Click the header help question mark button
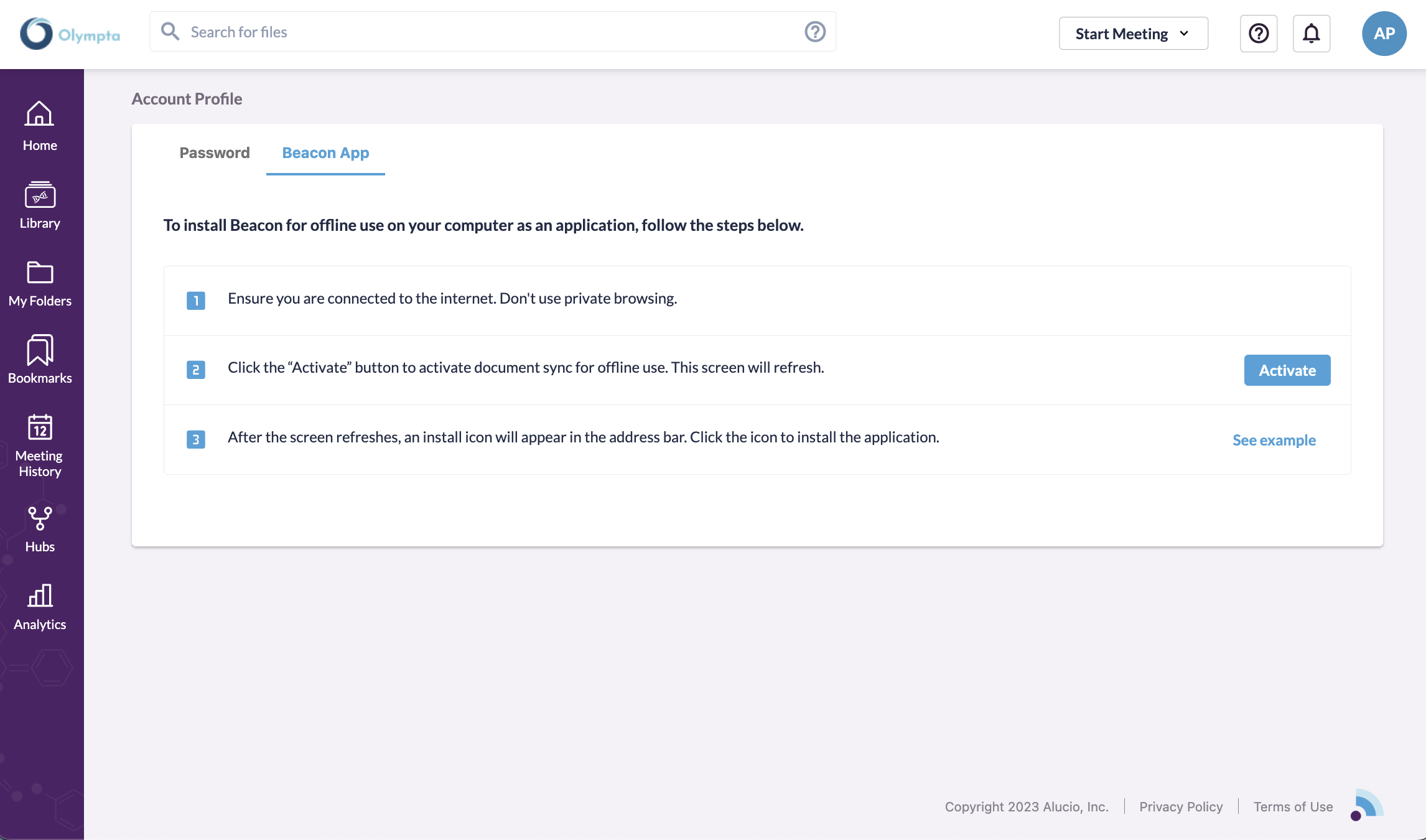This screenshot has height=840, width=1426. click(1259, 34)
